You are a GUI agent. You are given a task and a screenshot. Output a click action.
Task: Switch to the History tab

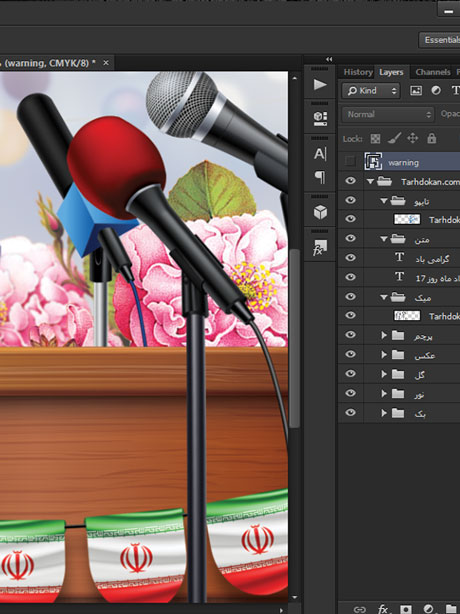(358, 72)
